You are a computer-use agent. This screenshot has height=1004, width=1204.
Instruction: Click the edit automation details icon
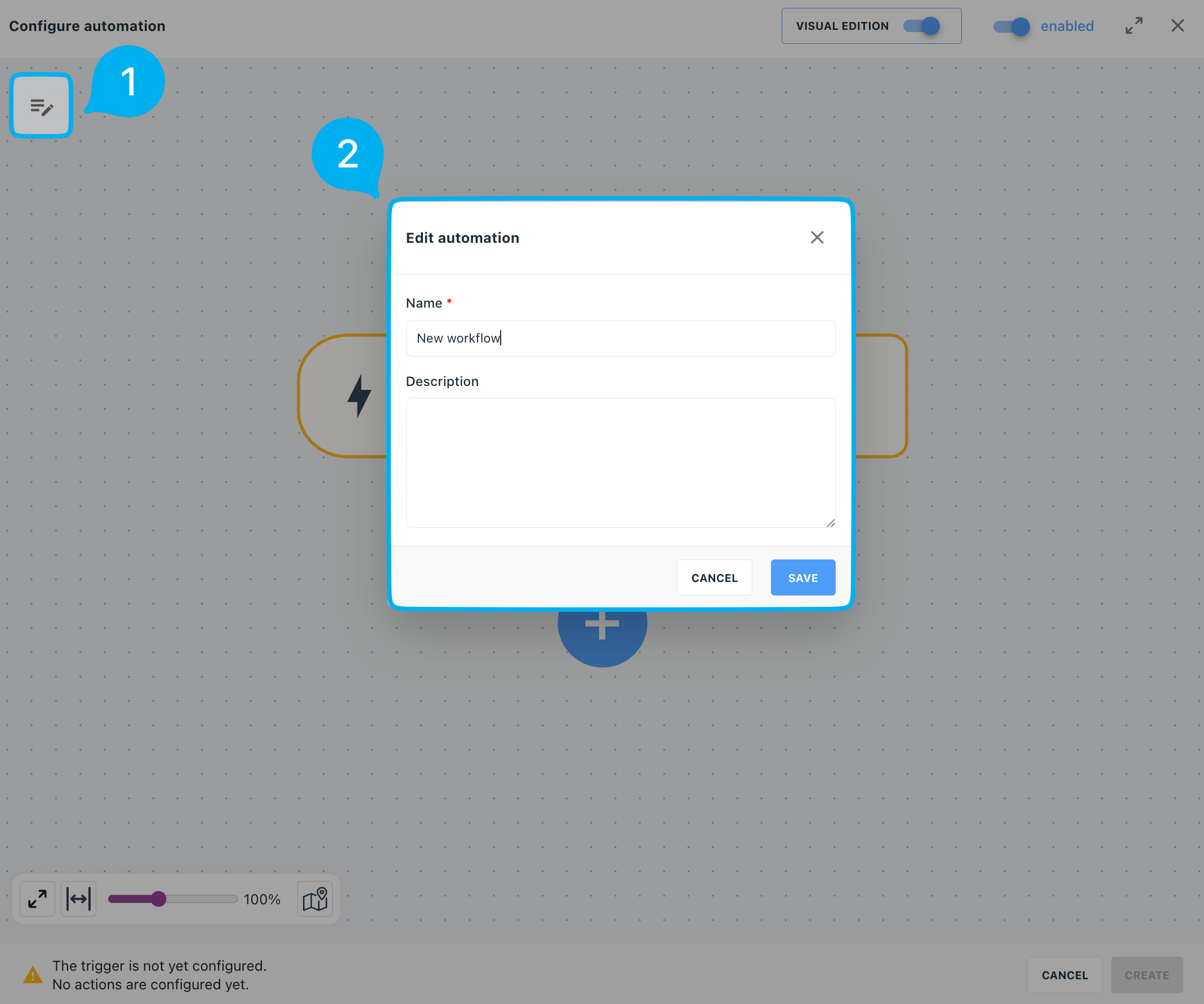pyautogui.click(x=41, y=106)
